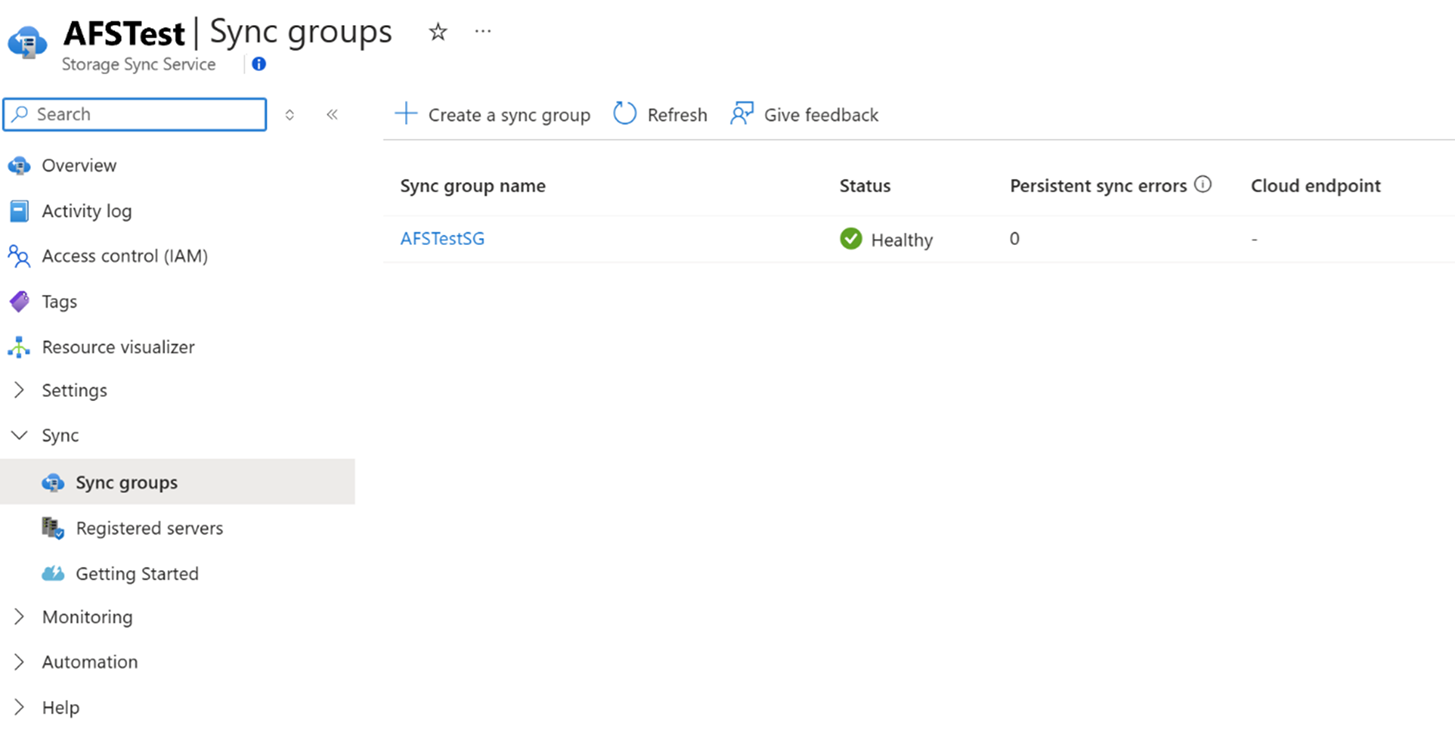
Task: Click the Sync groups cloud icon
Action: pyautogui.click(x=54, y=481)
